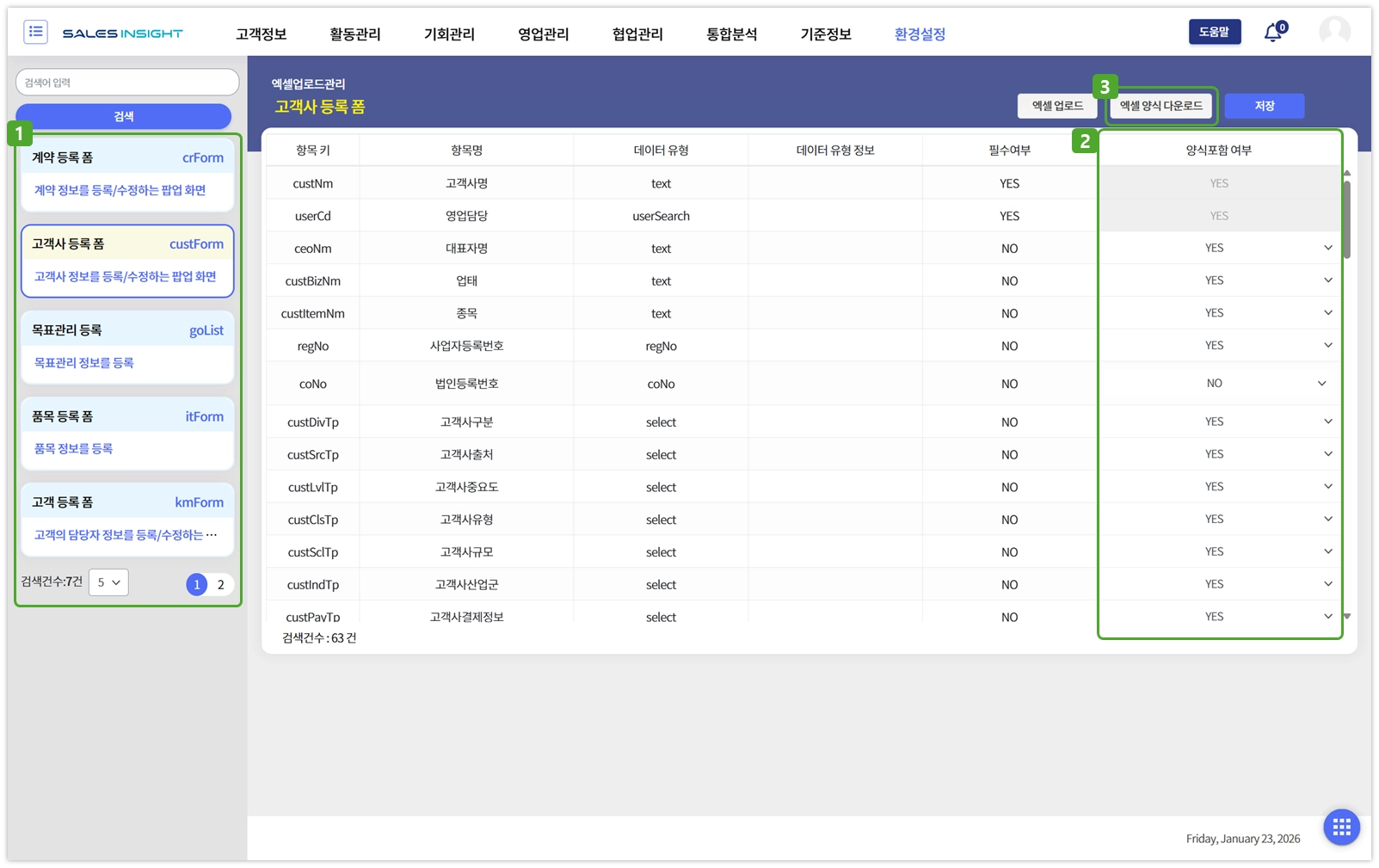1379x868 pixels.
Task: Click the 도움말 help button
Action: point(1215,32)
